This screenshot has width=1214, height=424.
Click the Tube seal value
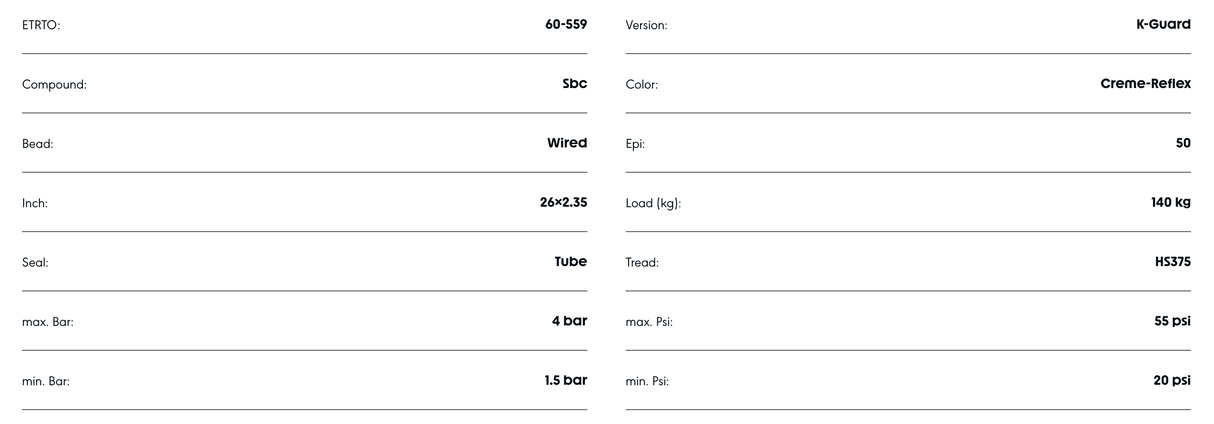570,262
